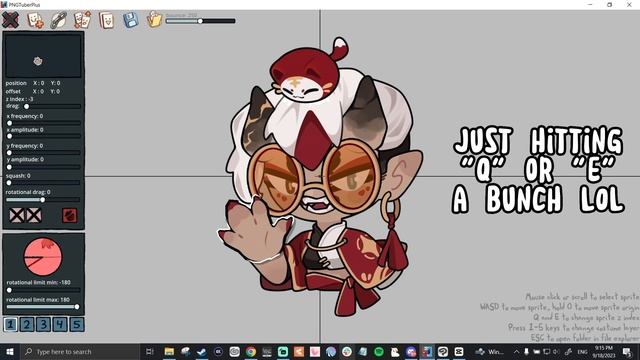This screenshot has height=360, width=640.
Task: Select costume layer 5
Action: 77,324
